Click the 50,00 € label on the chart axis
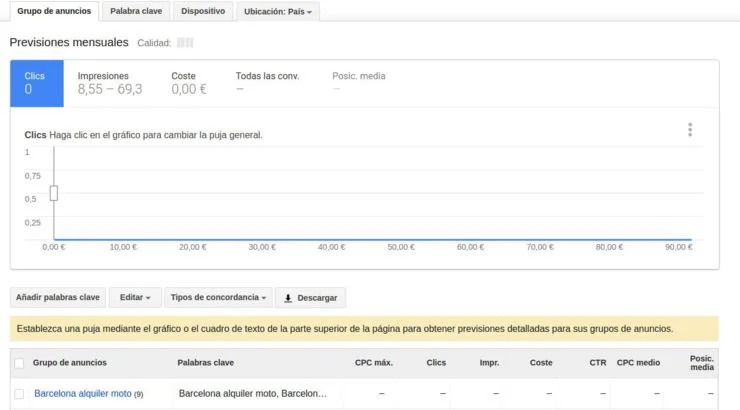Viewport: 740px width, 410px height. [x=401, y=247]
